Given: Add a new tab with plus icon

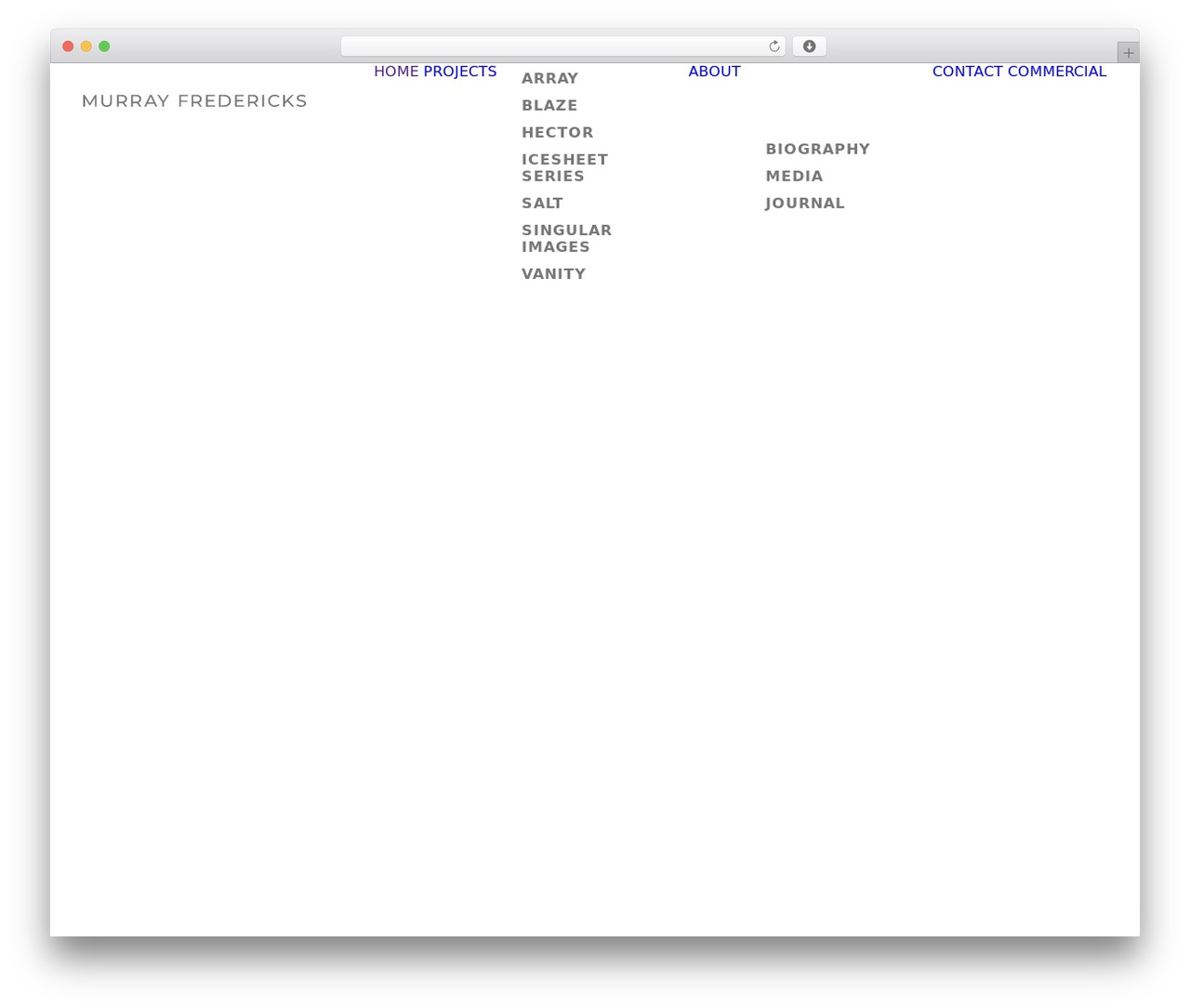Looking at the screenshot, I should [x=1128, y=53].
